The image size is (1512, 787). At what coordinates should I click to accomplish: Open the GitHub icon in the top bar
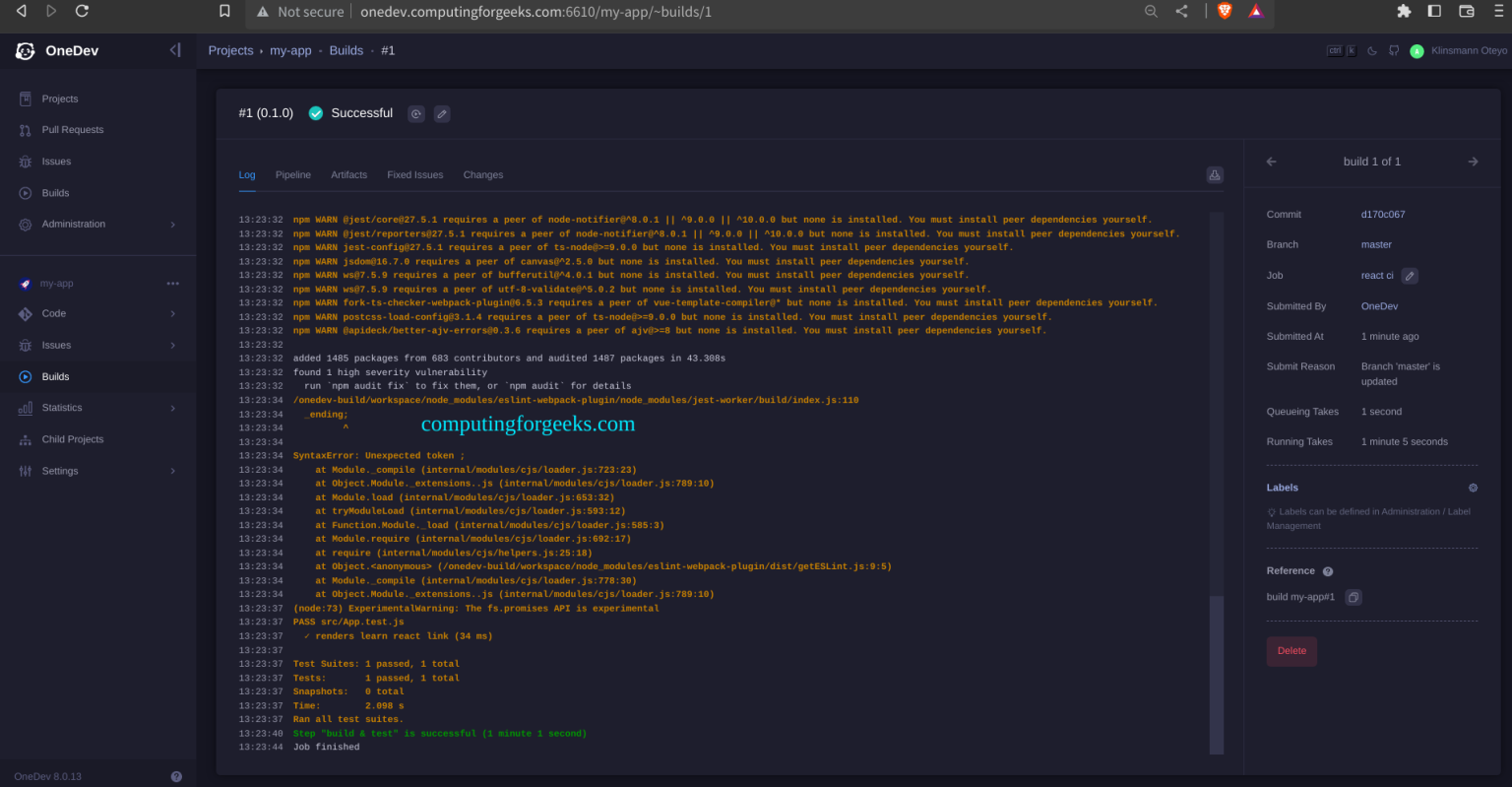click(1393, 50)
